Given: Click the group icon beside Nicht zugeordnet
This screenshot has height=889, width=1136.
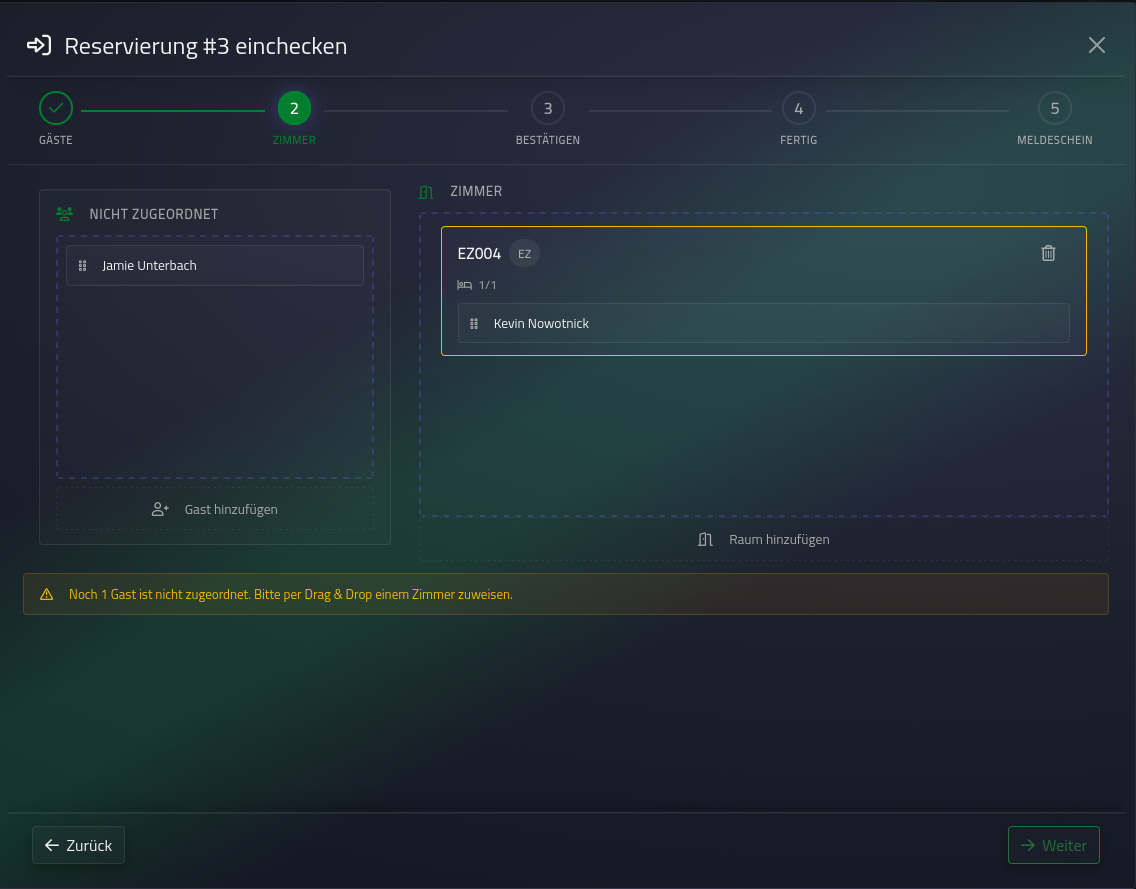Looking at the screenshot, I should pyautogui.click(x=64, y=214).
